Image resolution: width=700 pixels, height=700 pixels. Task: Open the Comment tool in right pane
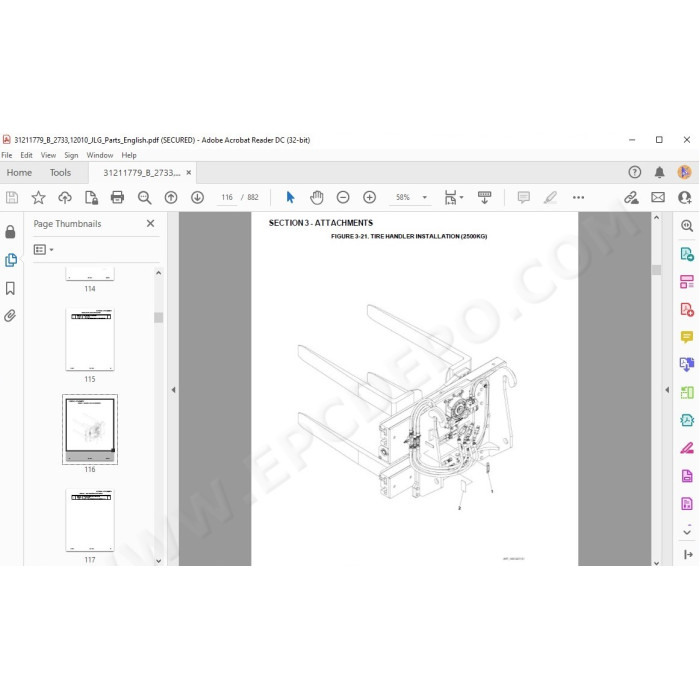click(687, 337)
